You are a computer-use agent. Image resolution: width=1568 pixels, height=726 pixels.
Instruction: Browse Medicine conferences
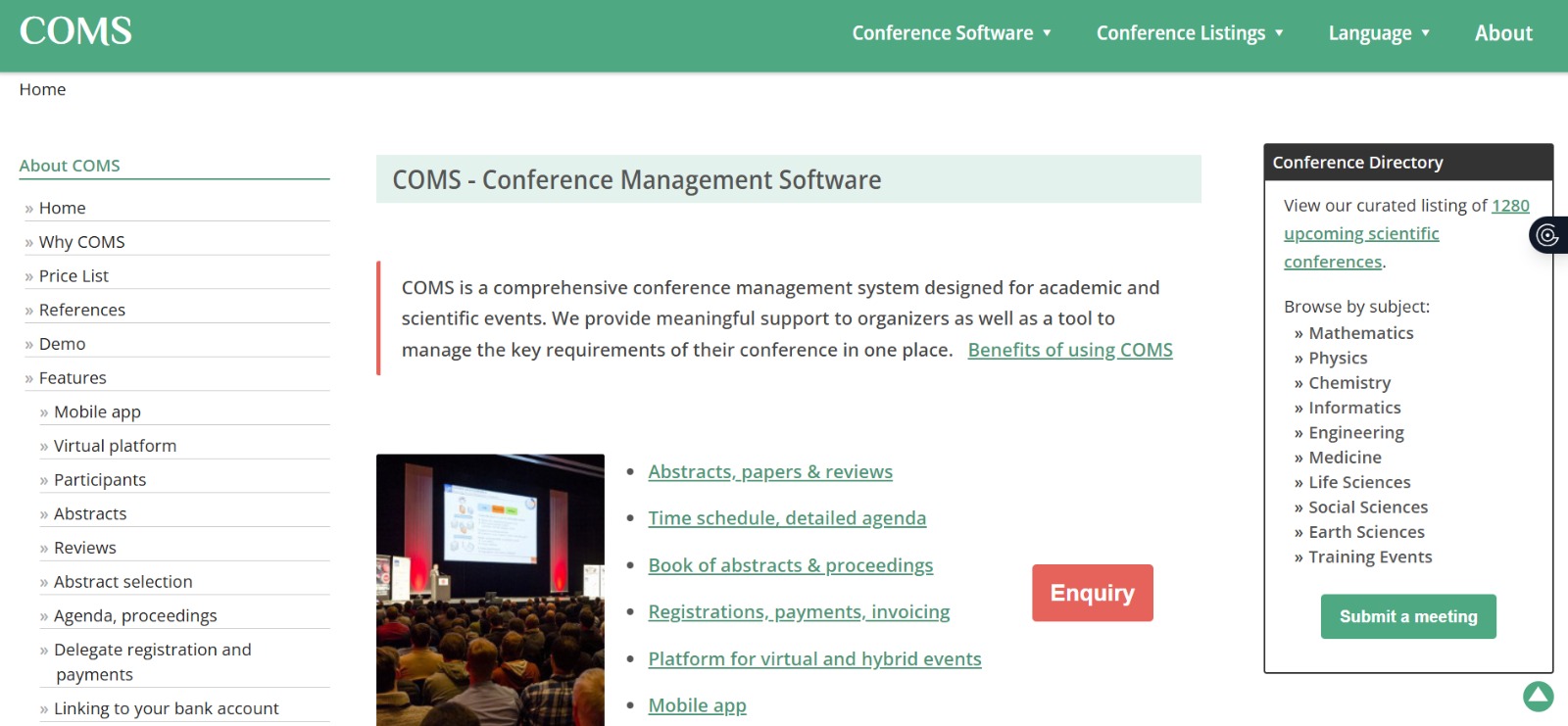[1345, 458]
